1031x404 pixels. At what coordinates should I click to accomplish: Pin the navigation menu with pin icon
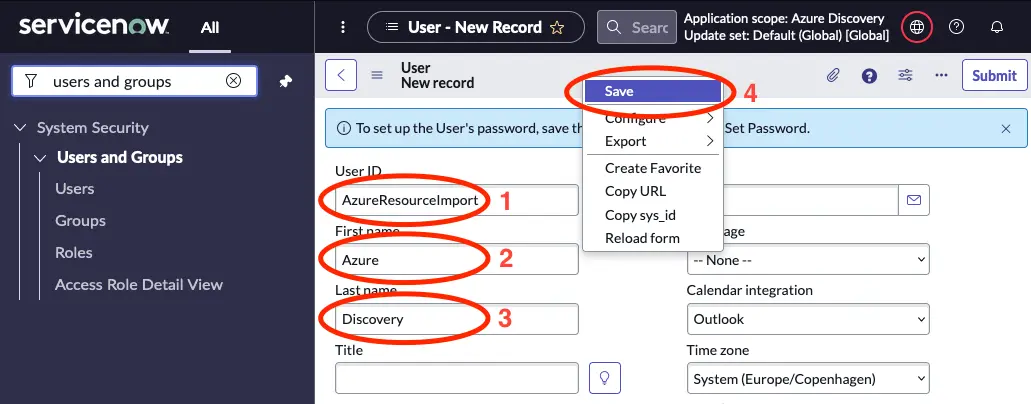click(x=285, y=81)
